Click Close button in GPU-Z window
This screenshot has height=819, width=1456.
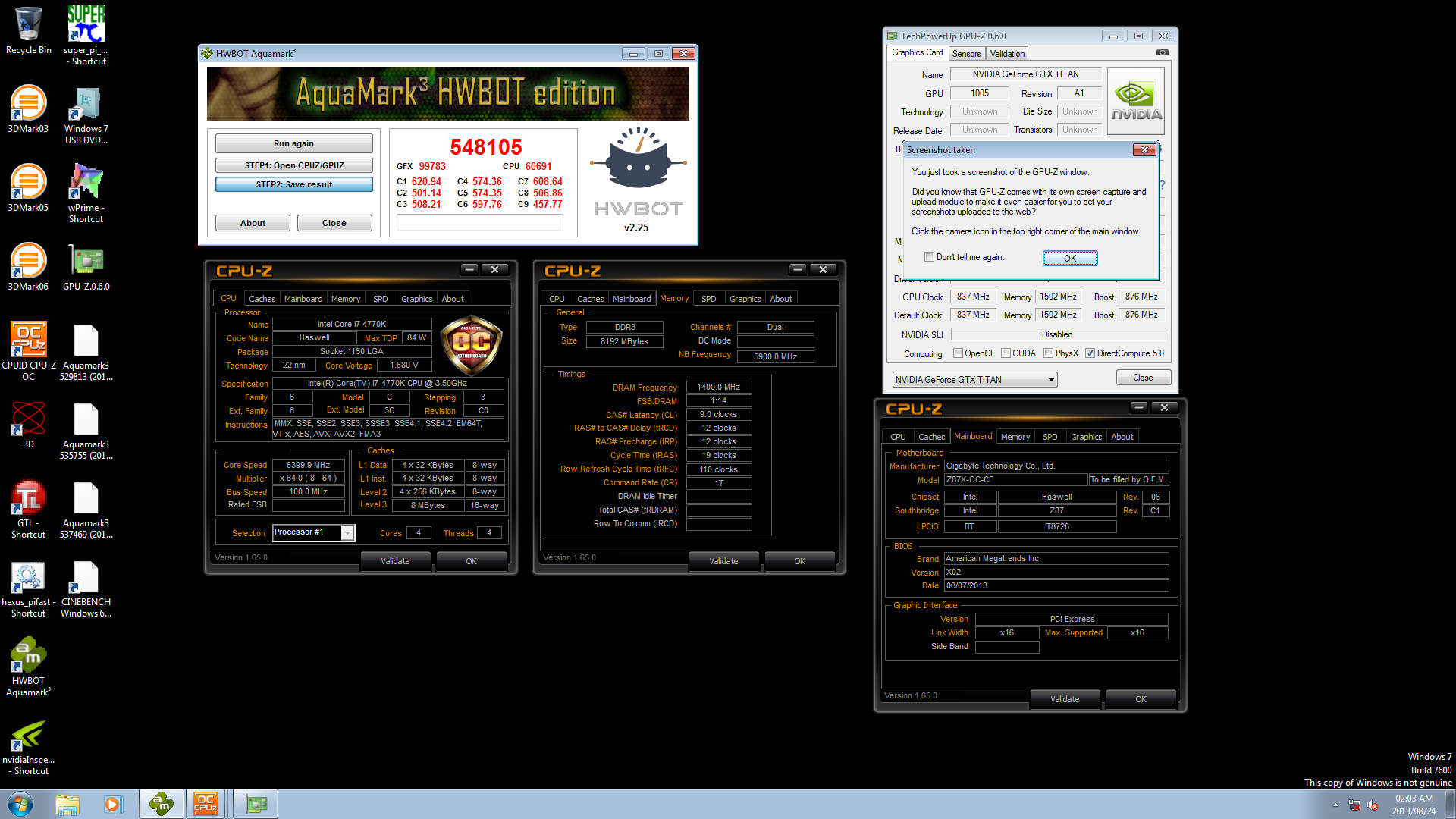[1143, 378]
